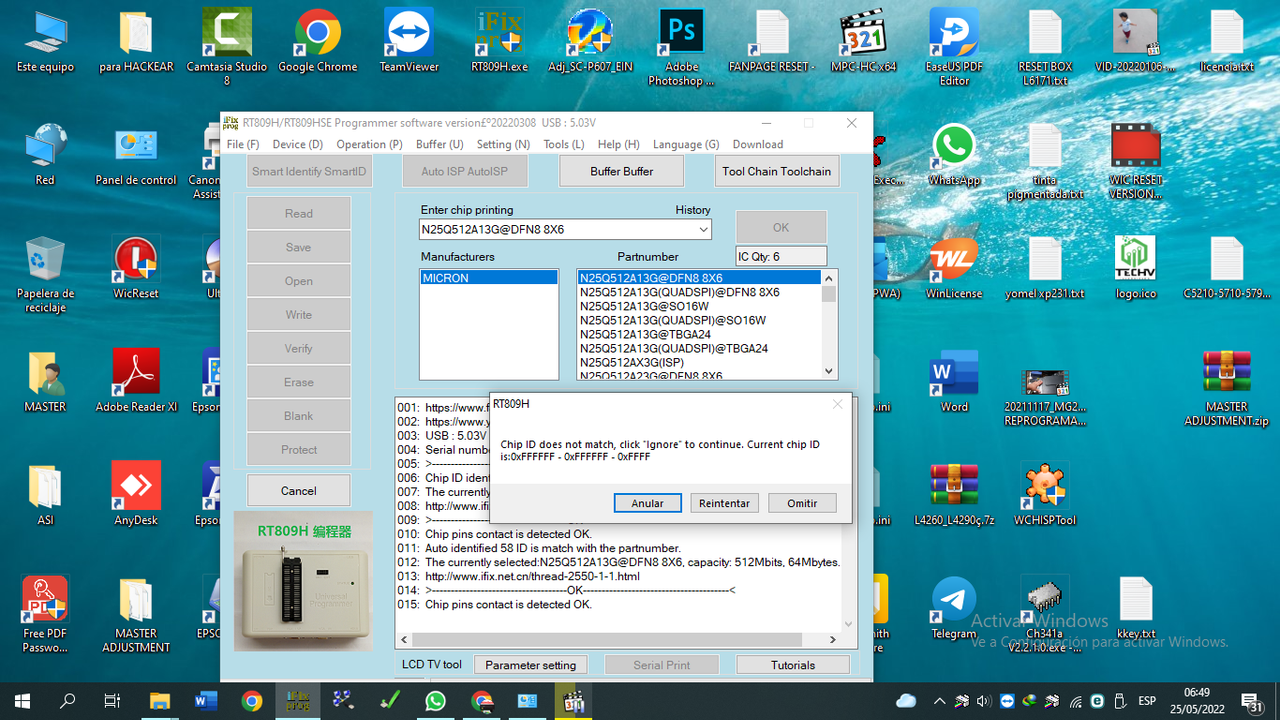
Task: Open the Operation (P) menu
Action: point(369,144)
